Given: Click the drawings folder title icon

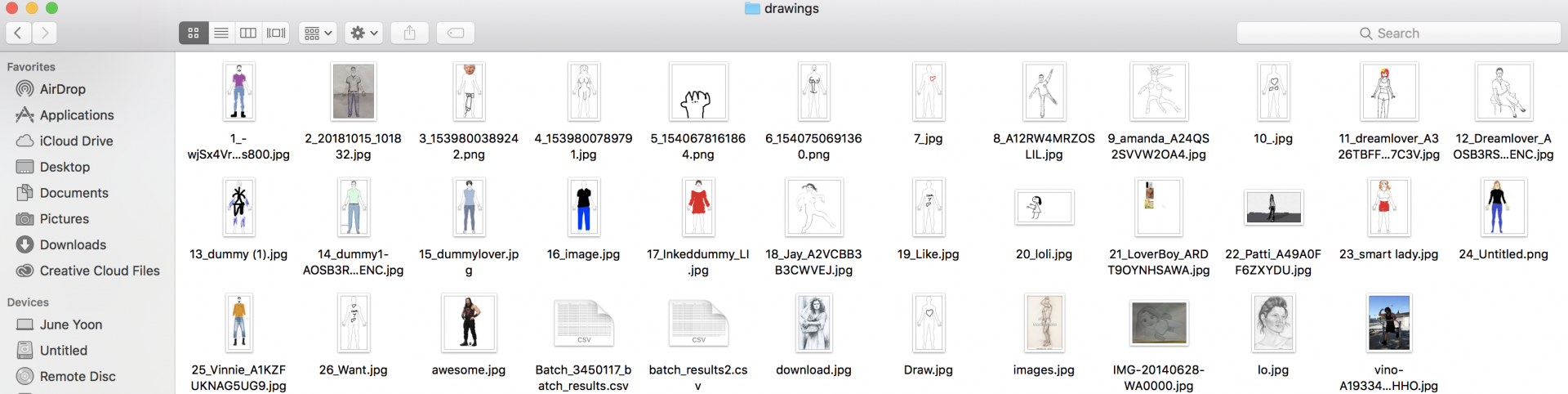Looking at the screenshot, I should pos(752,8).
